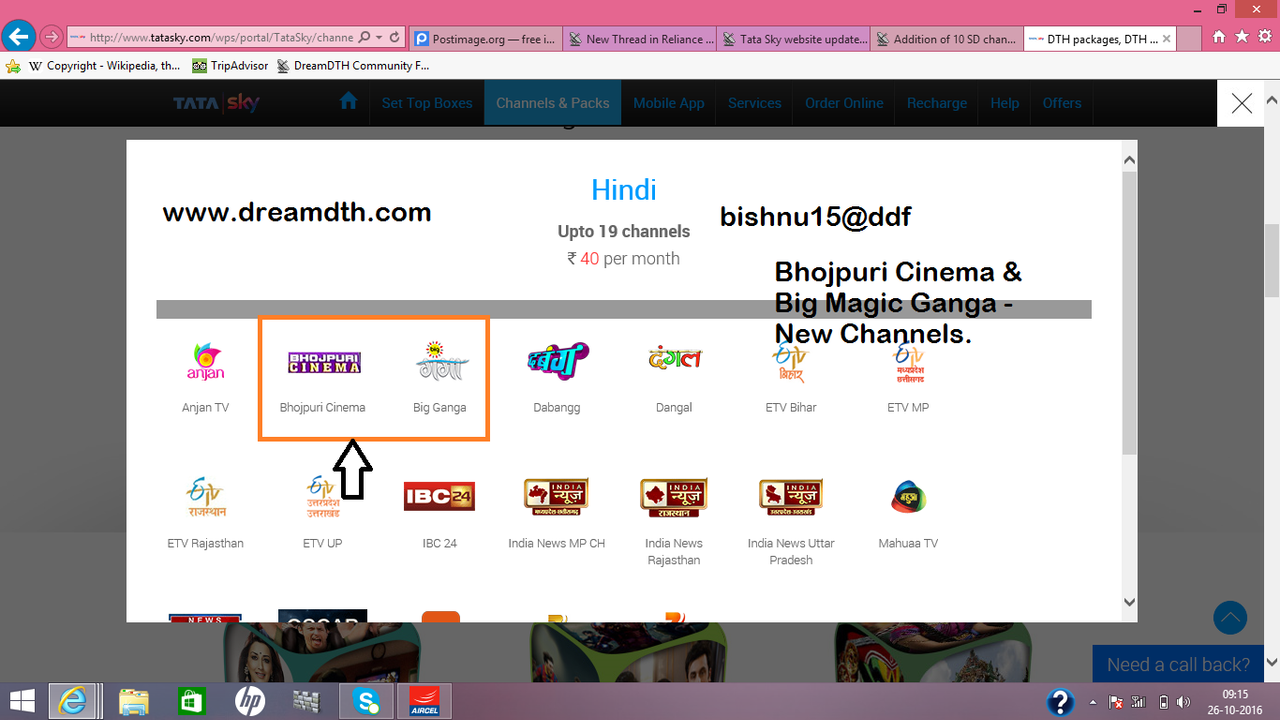The width and height of the screenshot is (1280, 720).
Task: Select the ETV Rajasthan channel logo
Action: click(x=206, y=497)
